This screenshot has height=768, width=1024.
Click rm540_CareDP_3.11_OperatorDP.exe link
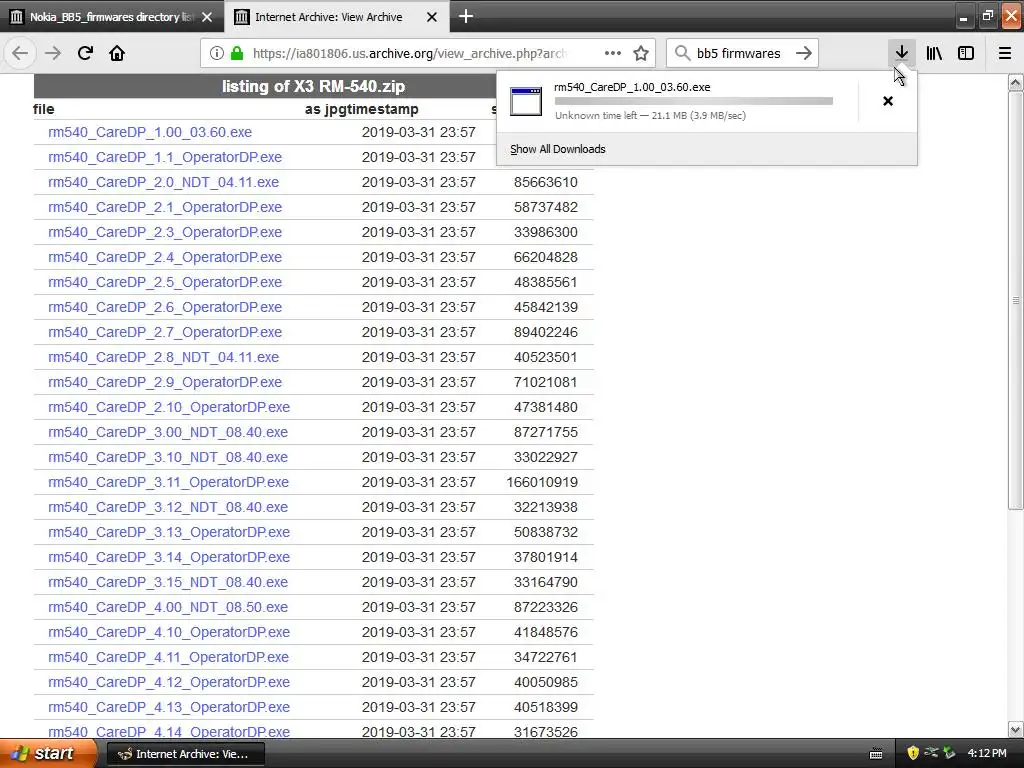click(x=168, y=482)
